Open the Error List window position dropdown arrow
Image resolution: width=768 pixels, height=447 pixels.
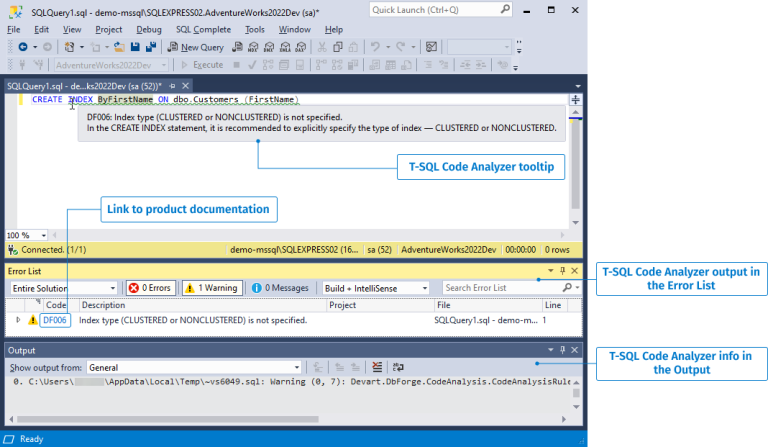click(x=551, y=271)
